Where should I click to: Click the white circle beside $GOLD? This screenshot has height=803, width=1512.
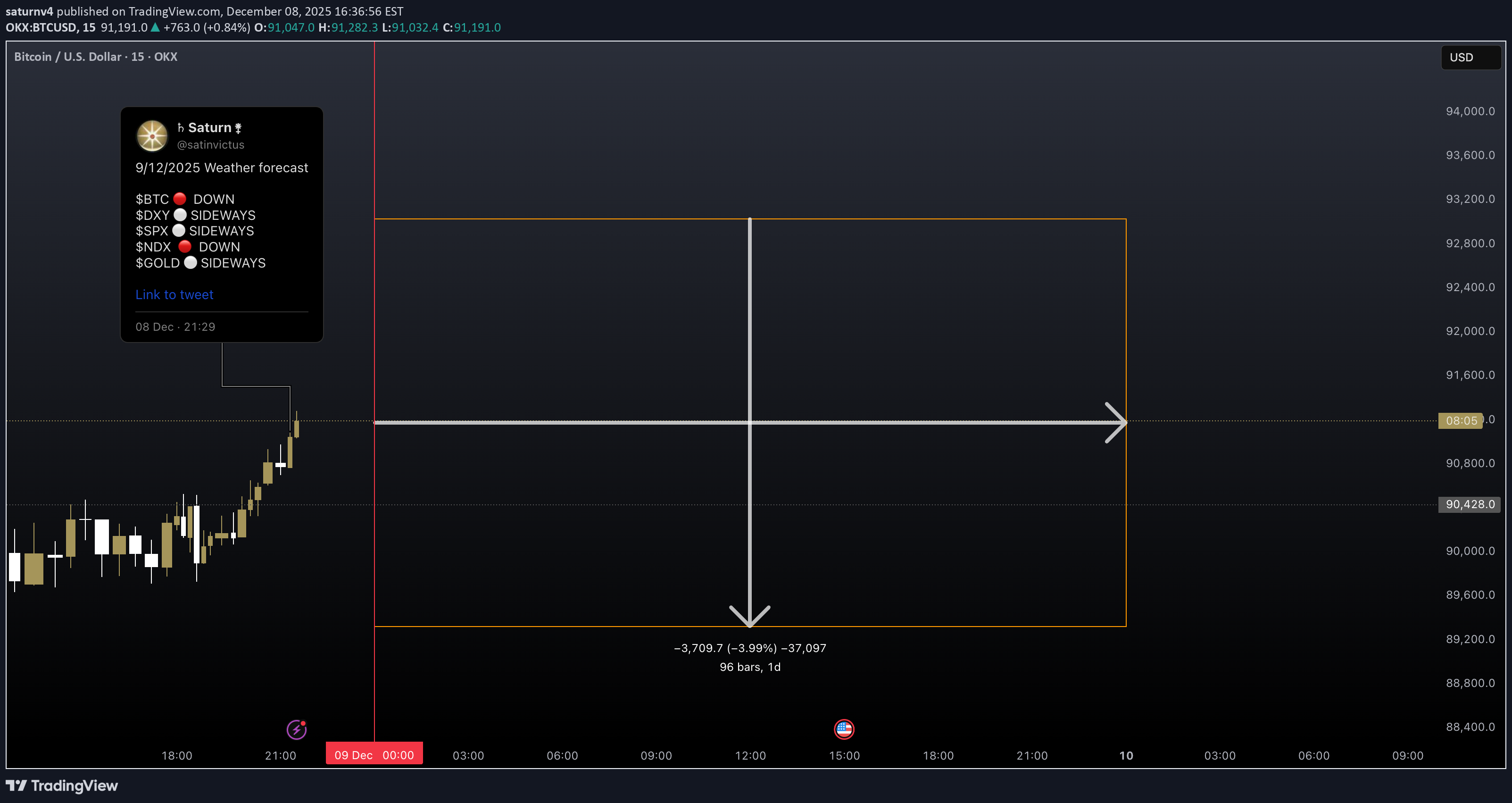[x=190, y=262]
